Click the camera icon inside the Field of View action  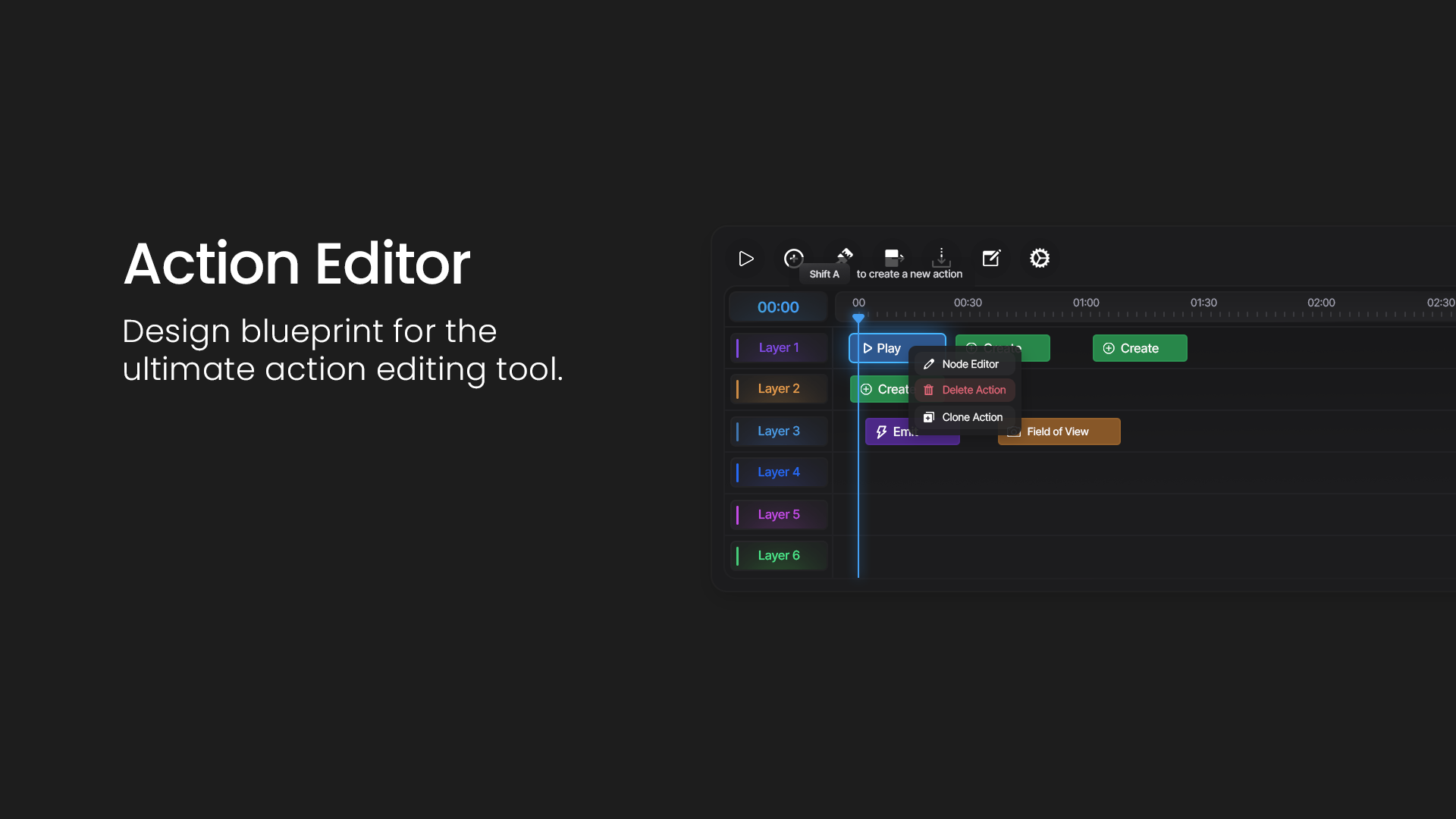point(1014,431)
